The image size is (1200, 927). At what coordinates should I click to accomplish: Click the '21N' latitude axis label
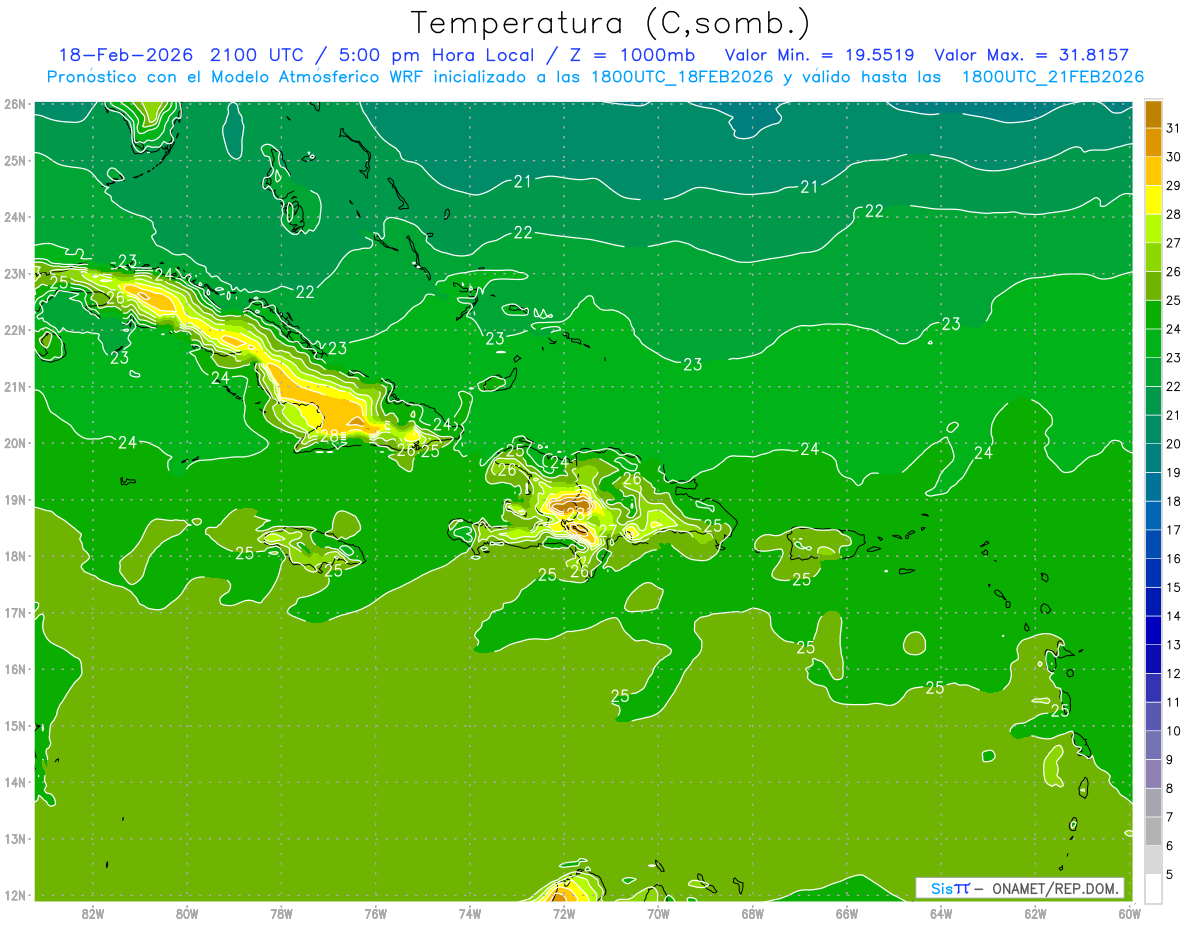point(15,386)
